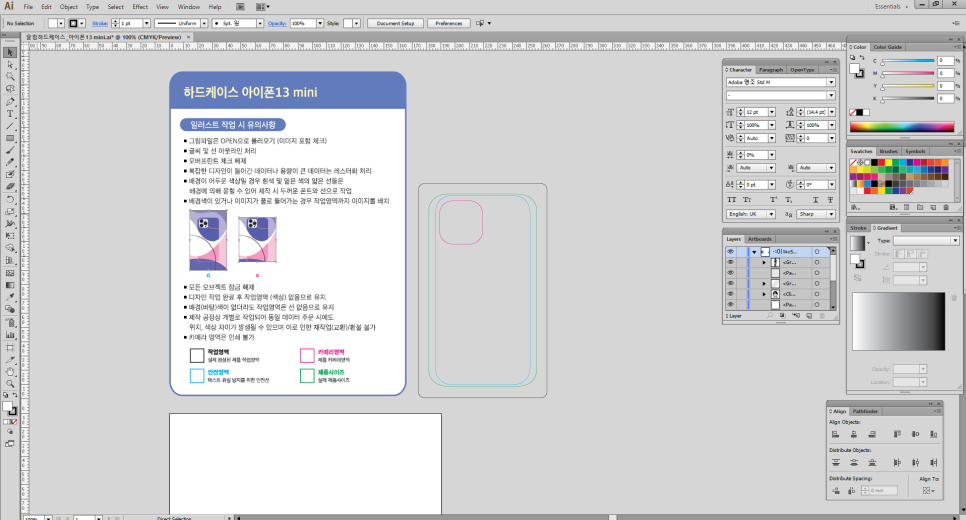
Task: Open the gradient Type dropdown
Action: point(926,240)
